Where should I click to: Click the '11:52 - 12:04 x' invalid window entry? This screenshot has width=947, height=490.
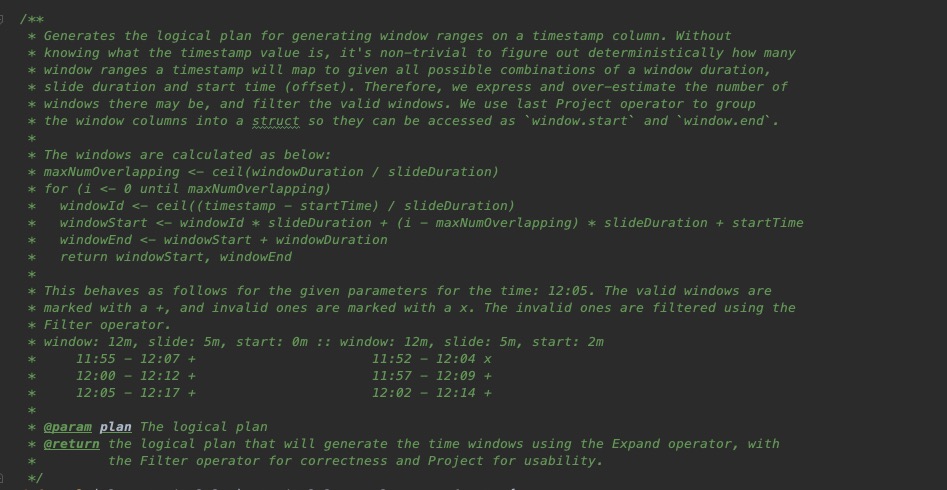coord(431,359)
